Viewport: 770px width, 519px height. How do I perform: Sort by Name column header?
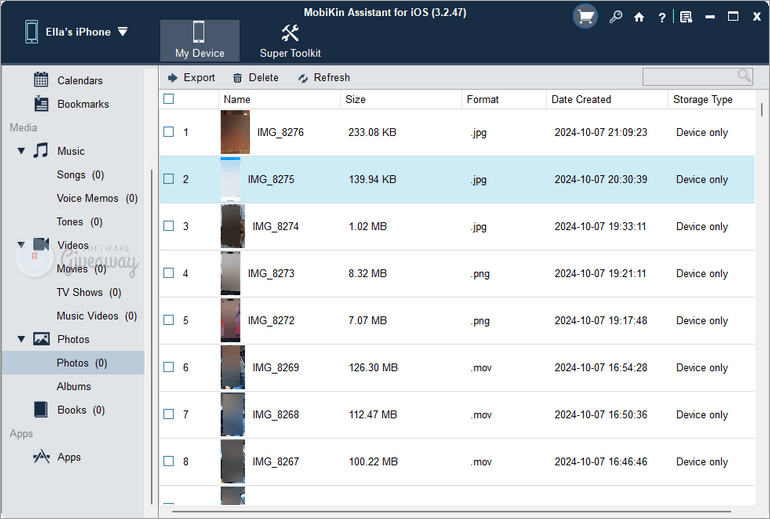click(x=279, y=99)
